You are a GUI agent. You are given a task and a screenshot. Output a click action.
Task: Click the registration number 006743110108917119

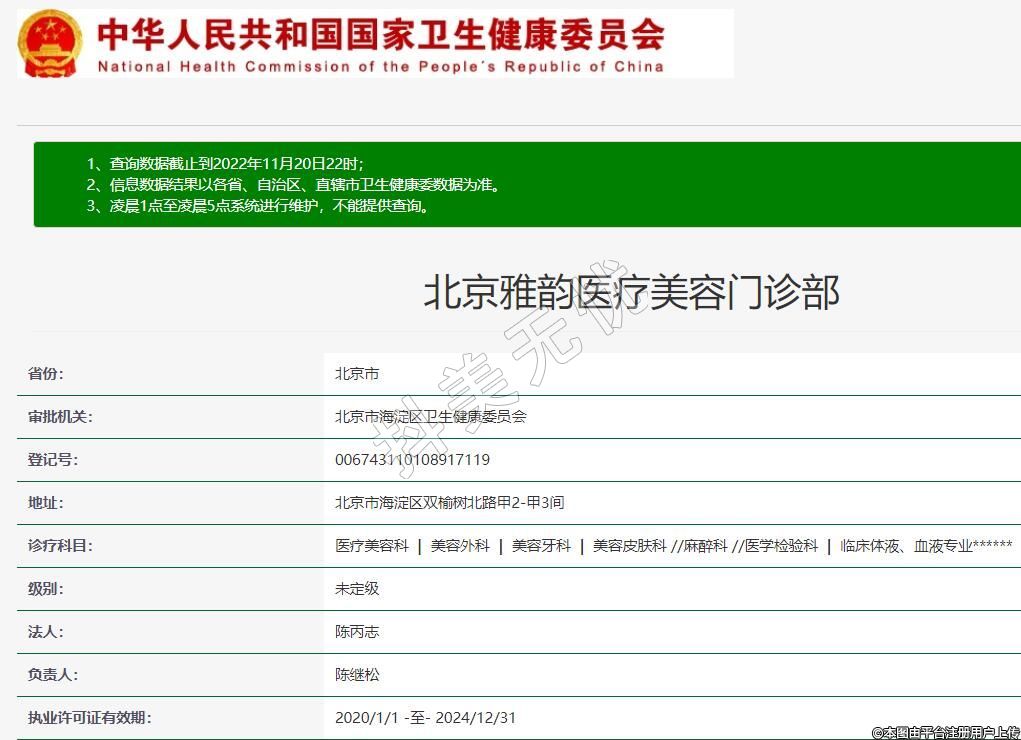(412, 460)
